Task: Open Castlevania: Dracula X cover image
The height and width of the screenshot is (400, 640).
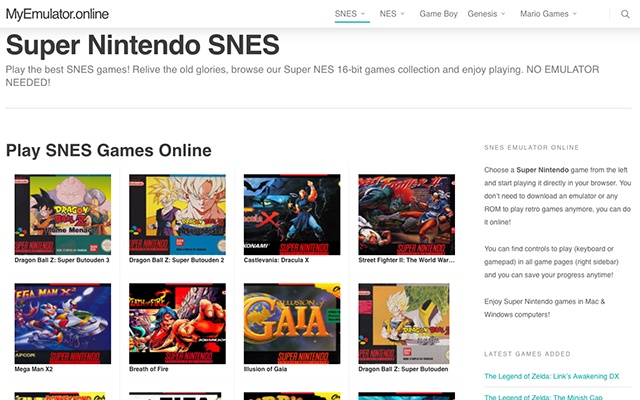Action: tap(292, 214)
